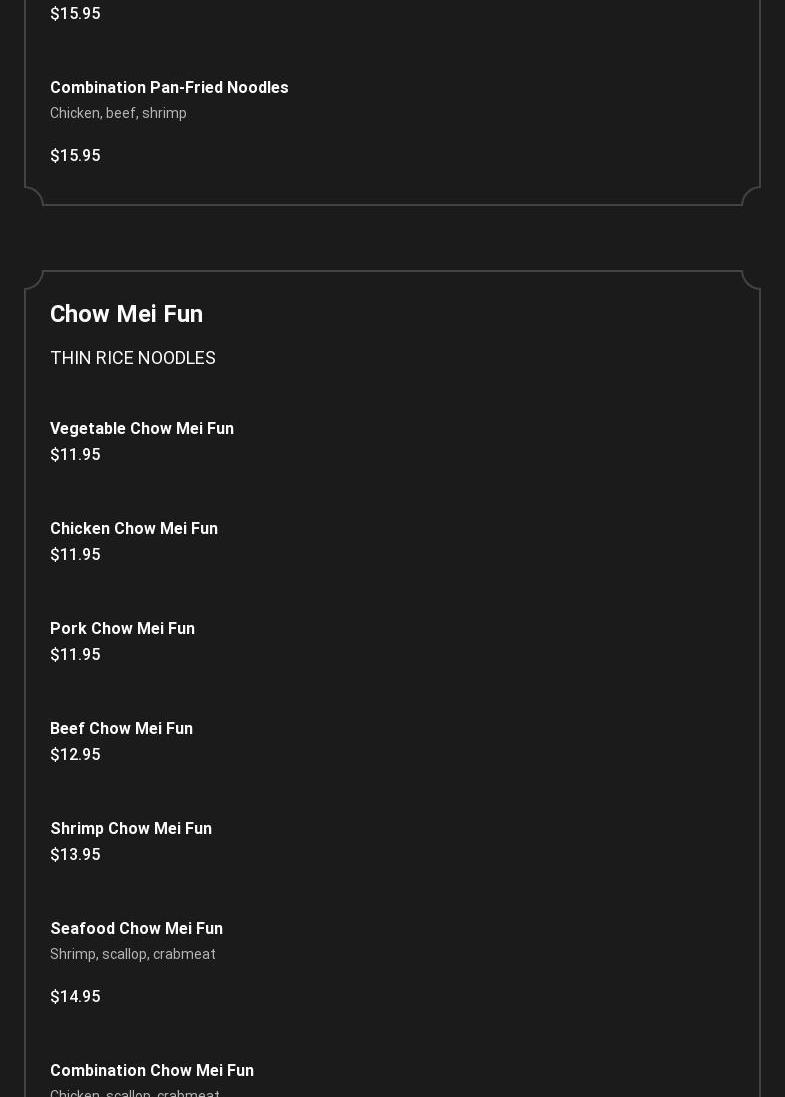Click the Chicken, beef, shrimp description

point(118,113)
